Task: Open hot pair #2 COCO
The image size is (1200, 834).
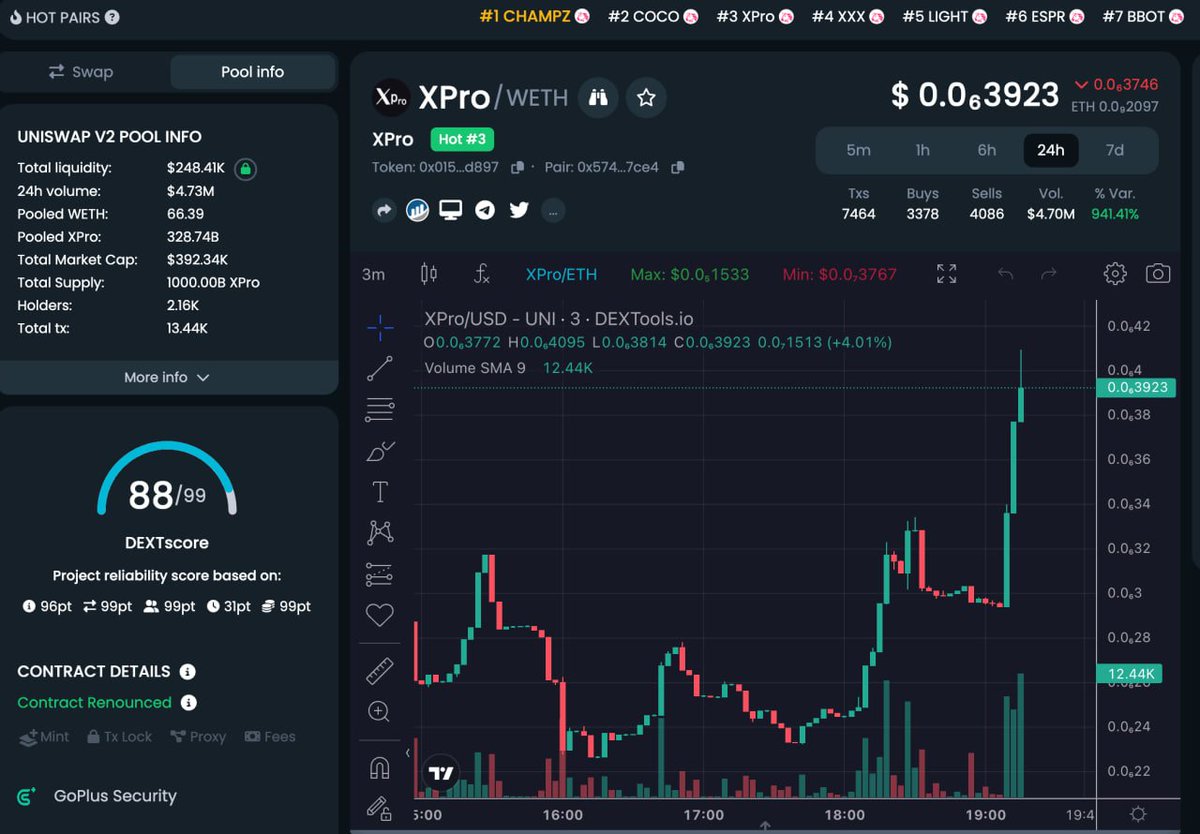Action: 653,17
